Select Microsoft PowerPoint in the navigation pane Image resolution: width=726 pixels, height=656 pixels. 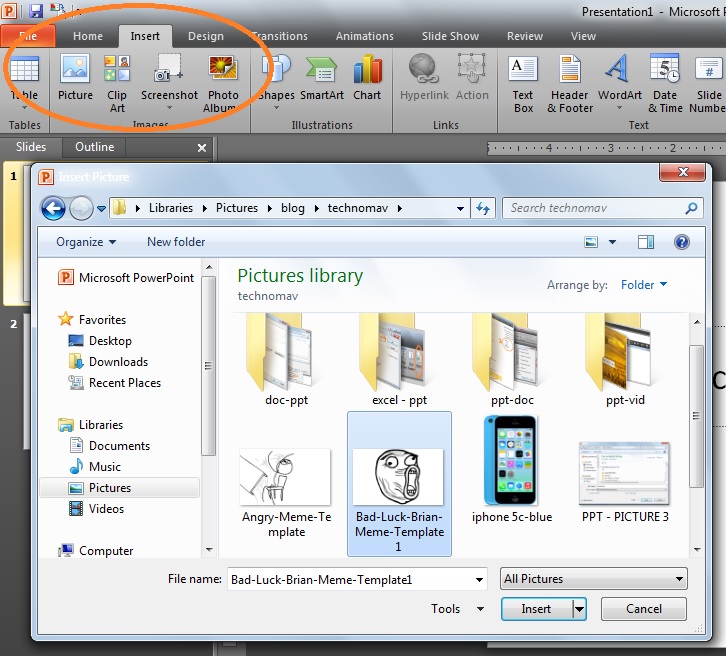pos(126,278)
